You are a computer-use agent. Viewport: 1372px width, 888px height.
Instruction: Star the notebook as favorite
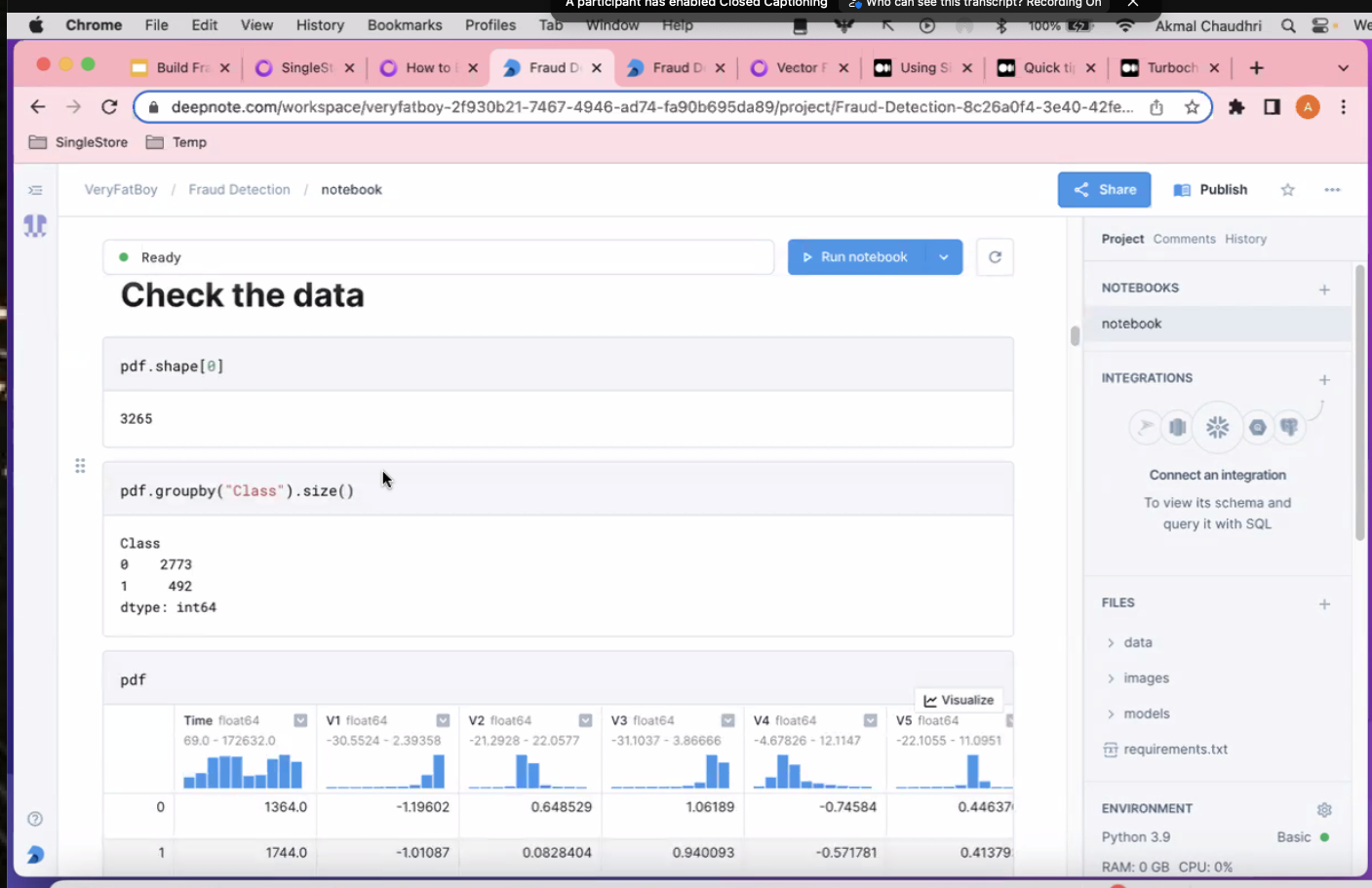pos(1287,190)
